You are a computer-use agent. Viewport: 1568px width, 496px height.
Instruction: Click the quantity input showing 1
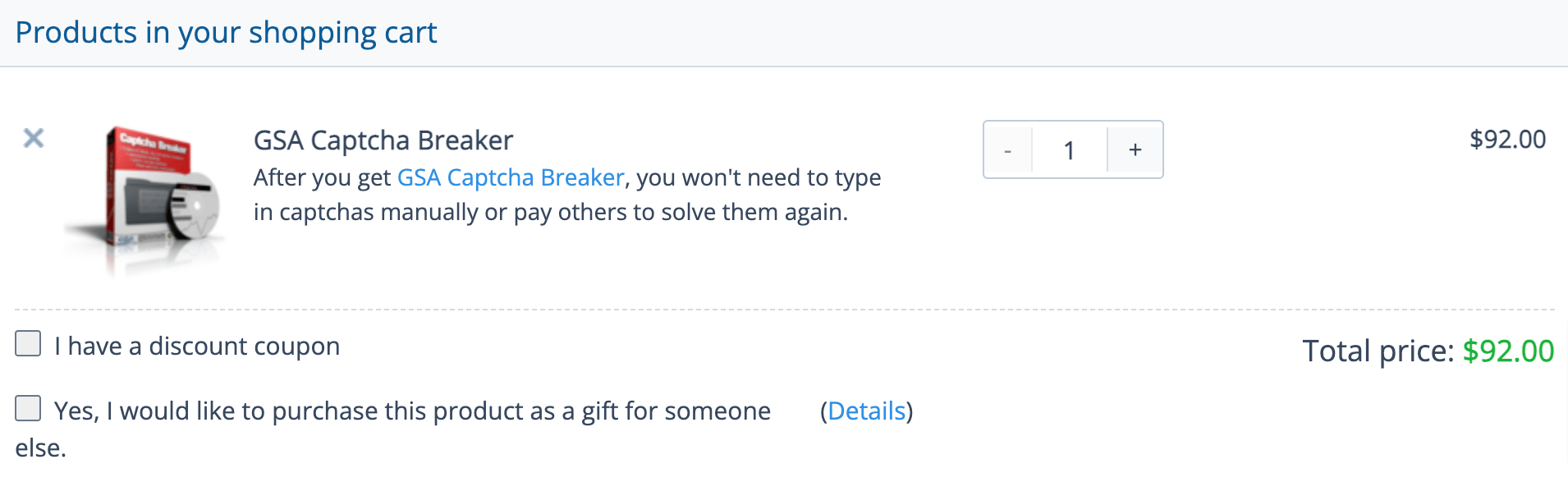(1070, 149)
